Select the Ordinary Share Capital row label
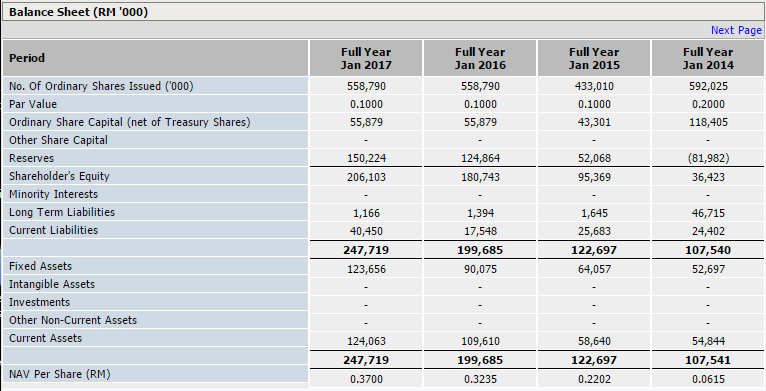The height and width of the screenshot is (391, 766). pyautogui.click(x=129, y=122)
